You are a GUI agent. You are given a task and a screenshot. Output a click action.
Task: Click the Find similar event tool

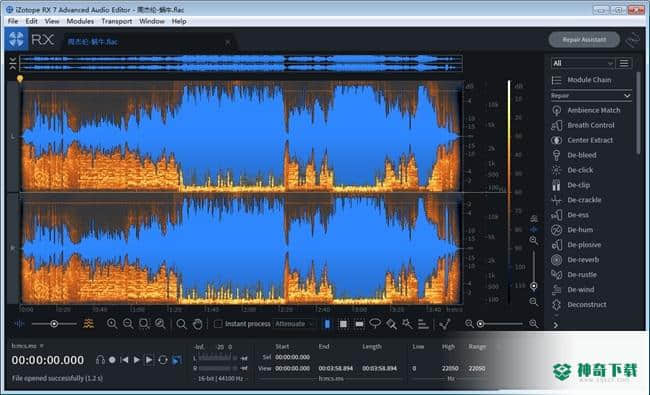coord(445,324)
